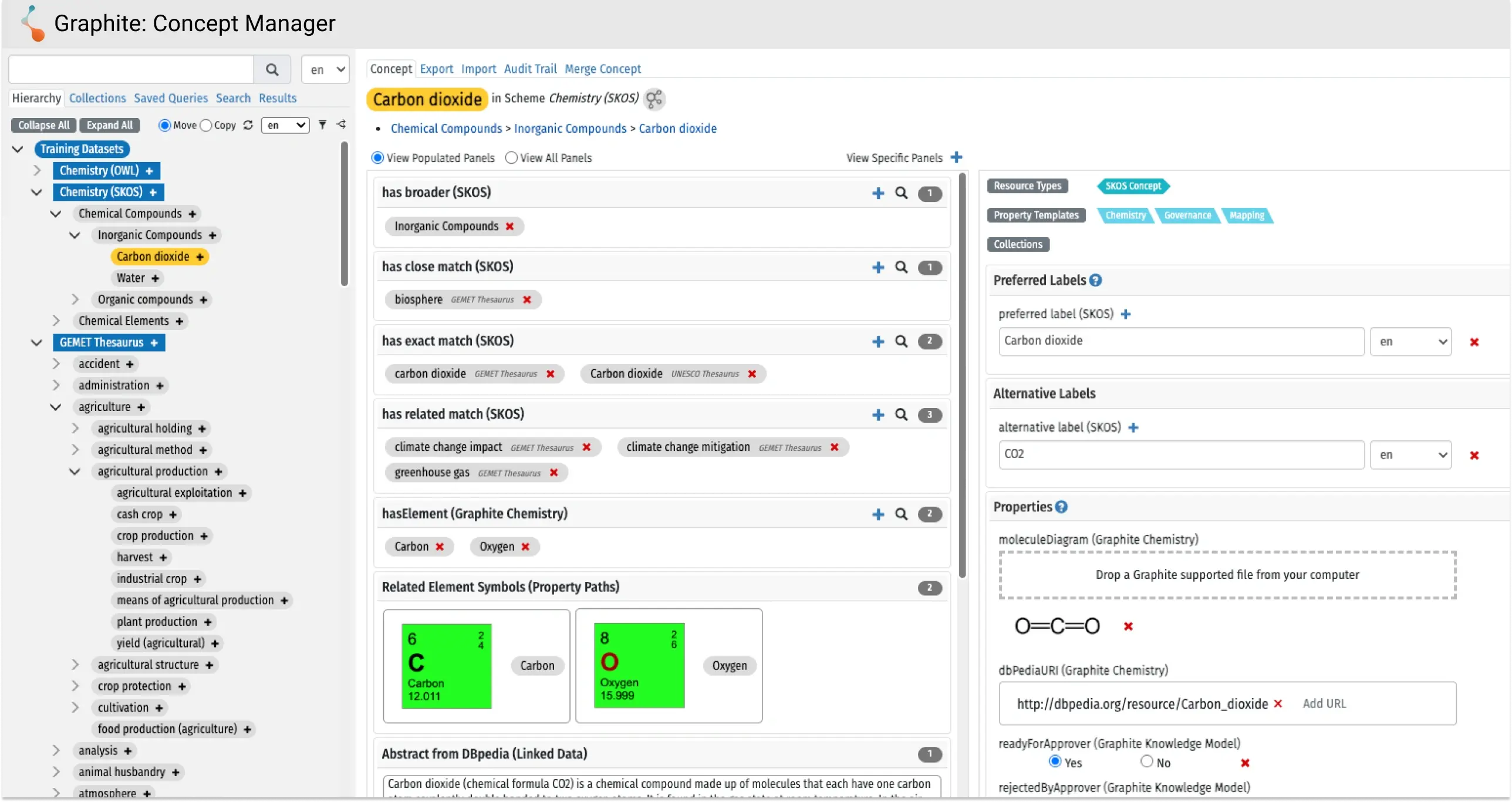Select View All Panels radio
This screenshot has width=1512, height=802.
[511, 158]
